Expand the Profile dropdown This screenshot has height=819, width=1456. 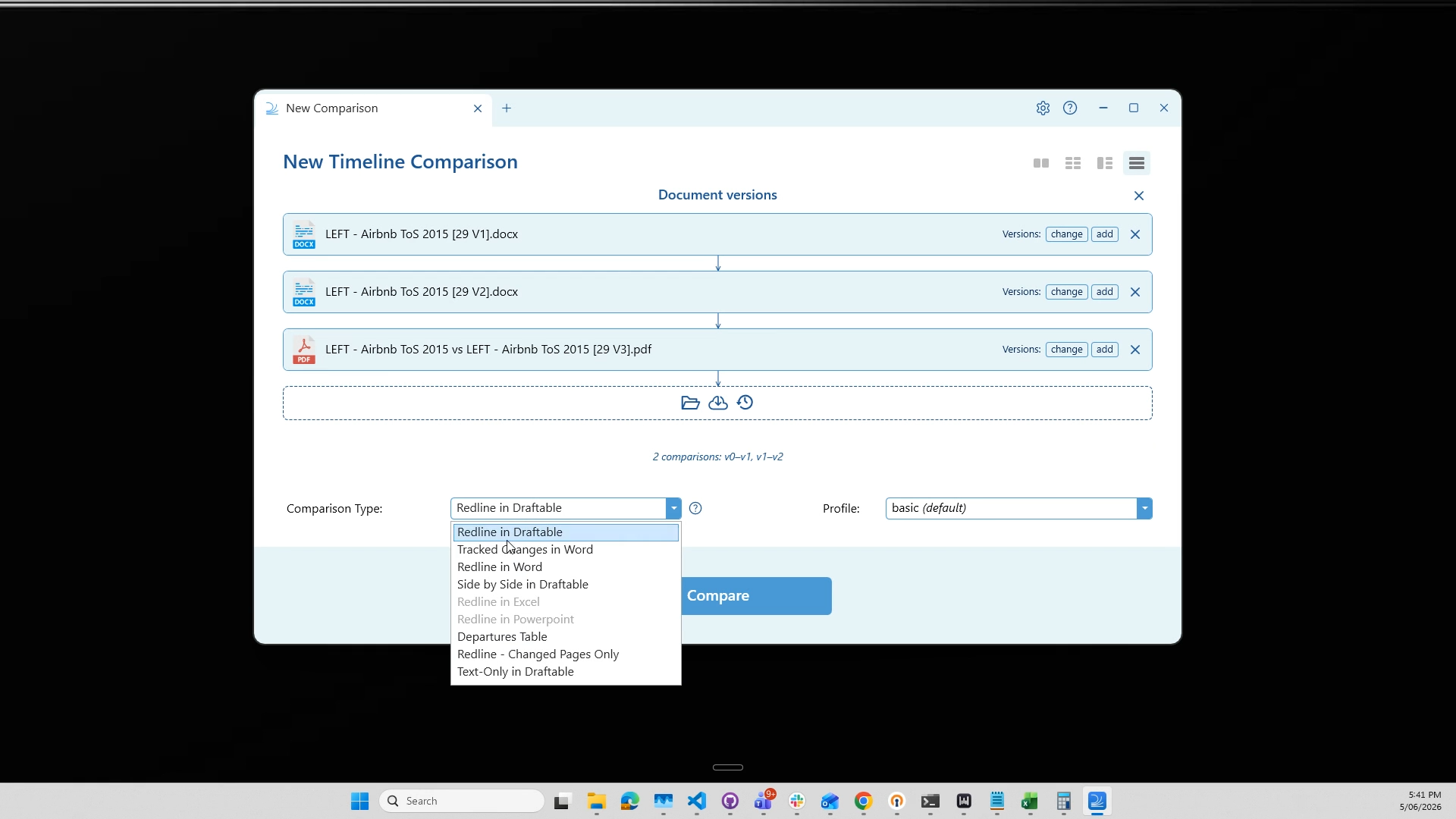pyautogui.click(x=1144, y=508)
